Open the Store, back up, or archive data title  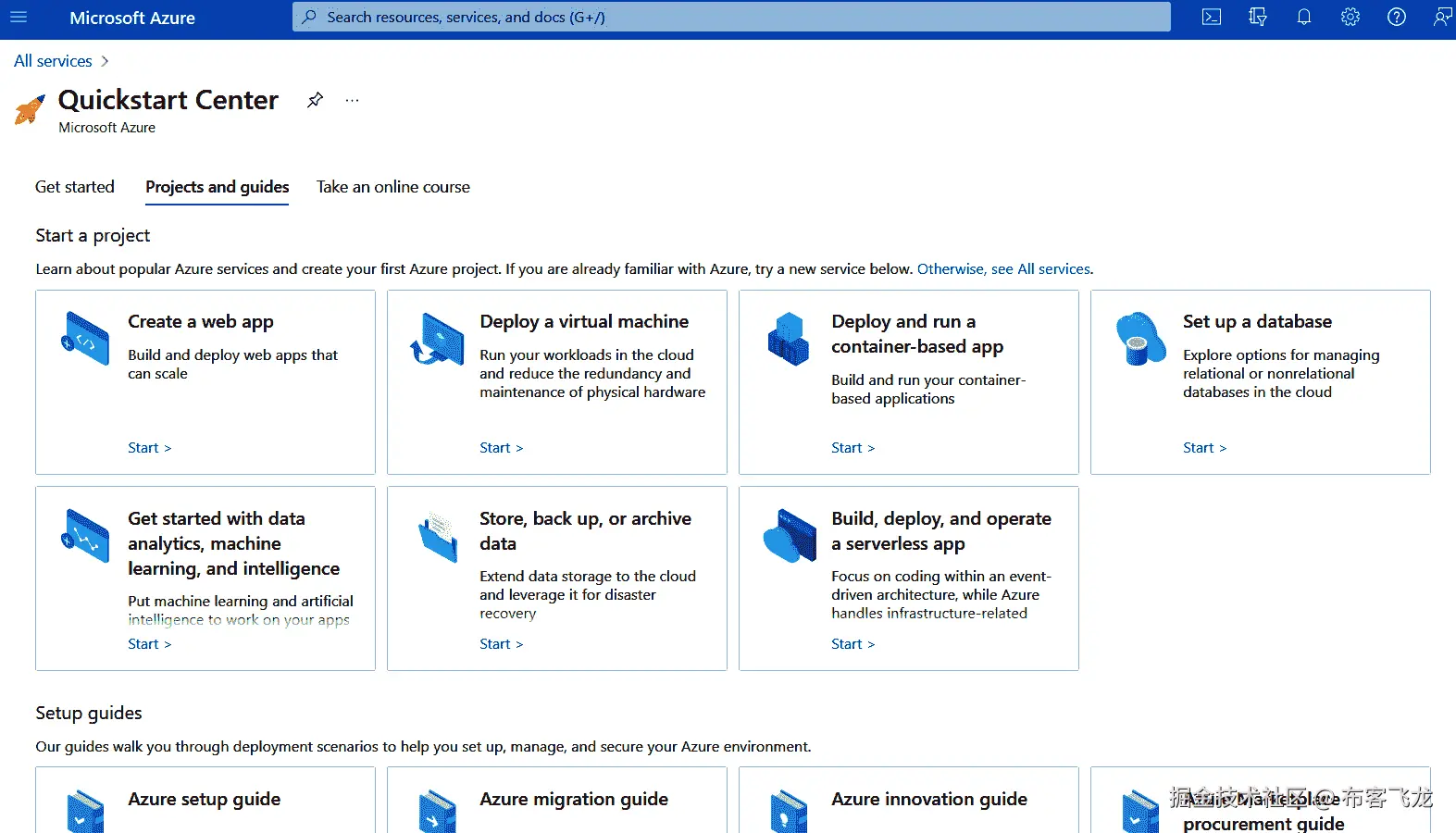point(585,531)
